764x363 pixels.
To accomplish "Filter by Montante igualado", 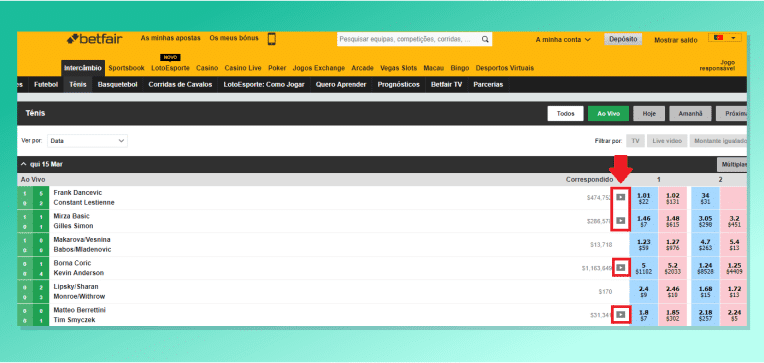I will pos(719,141).
